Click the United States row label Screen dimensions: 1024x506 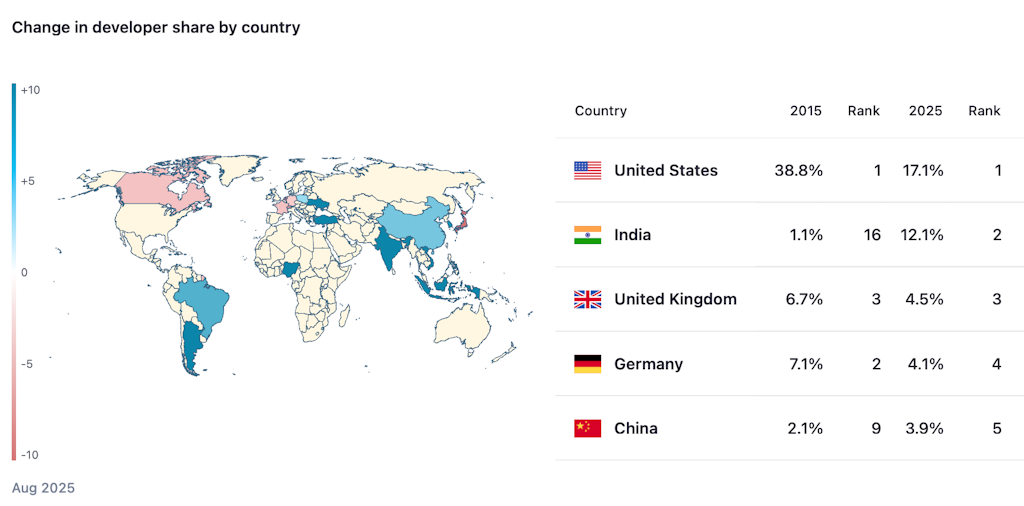(665, 170)
